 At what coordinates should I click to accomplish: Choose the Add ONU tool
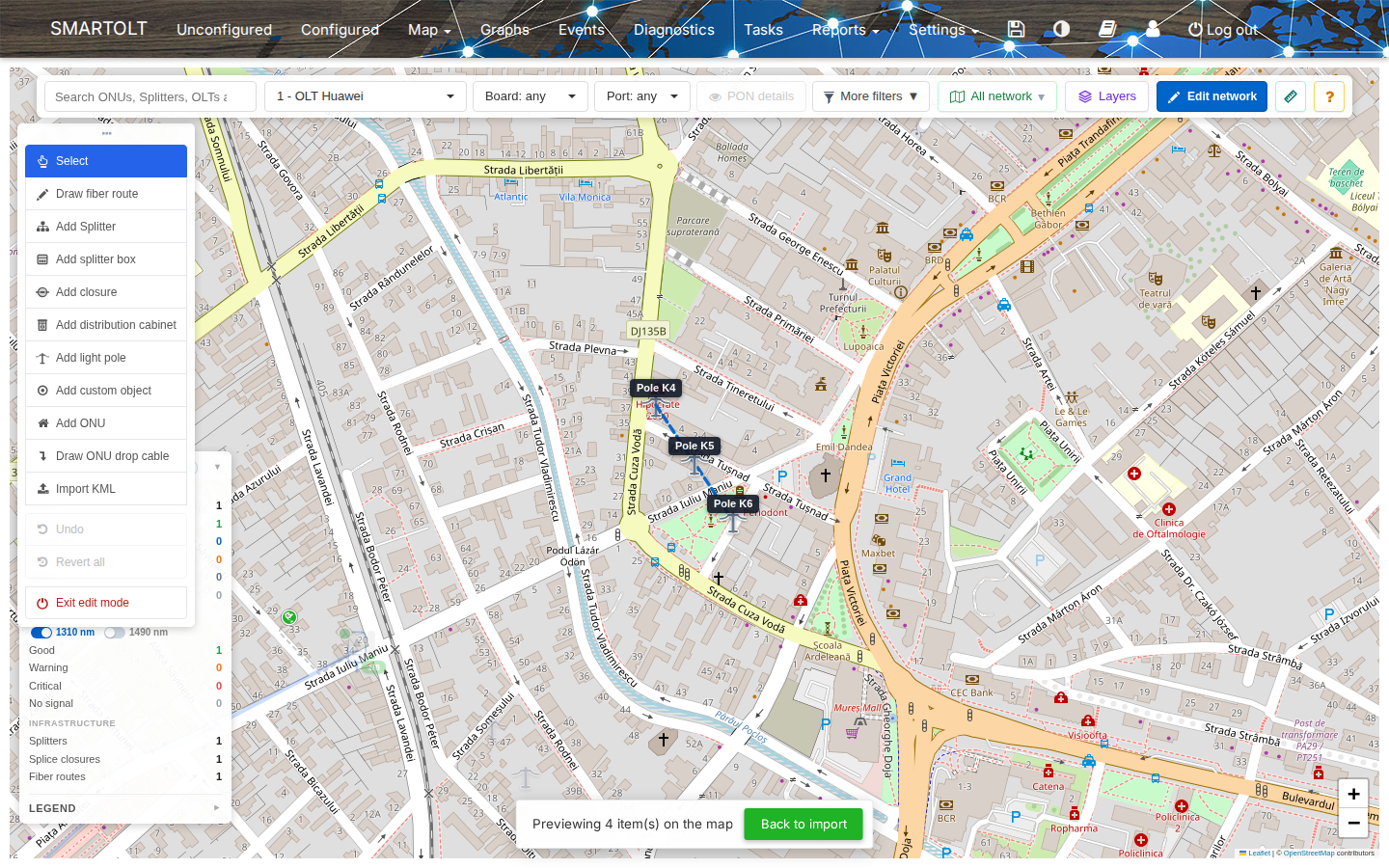click(106, 423)
